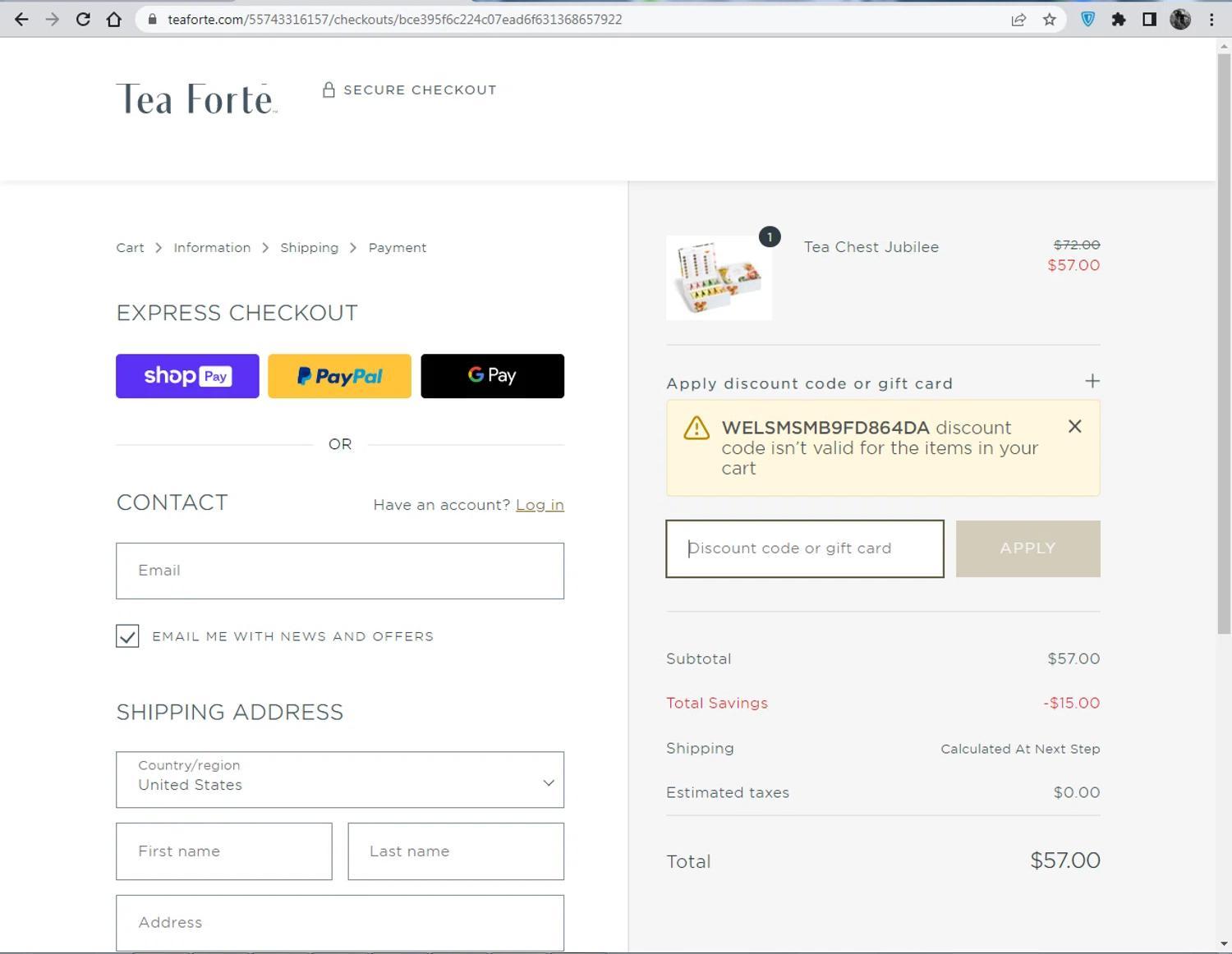Screen dimensions: 1232x954
Task: Click the Subtotal $57.00 value
Action: [x=1073, y=658]
